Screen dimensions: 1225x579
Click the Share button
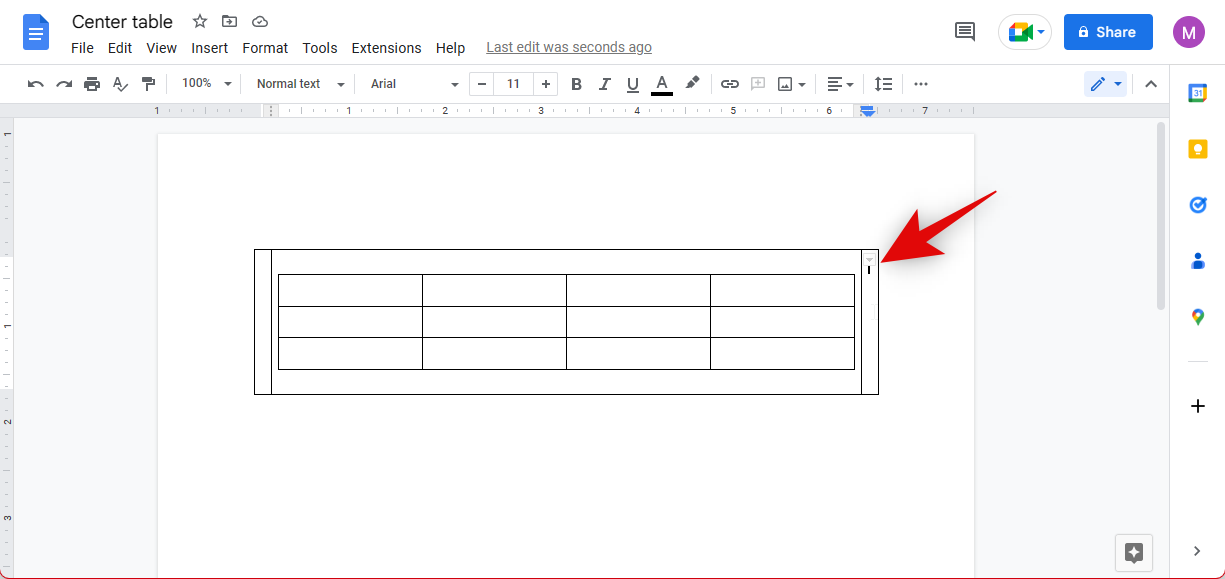[1107, 31]
